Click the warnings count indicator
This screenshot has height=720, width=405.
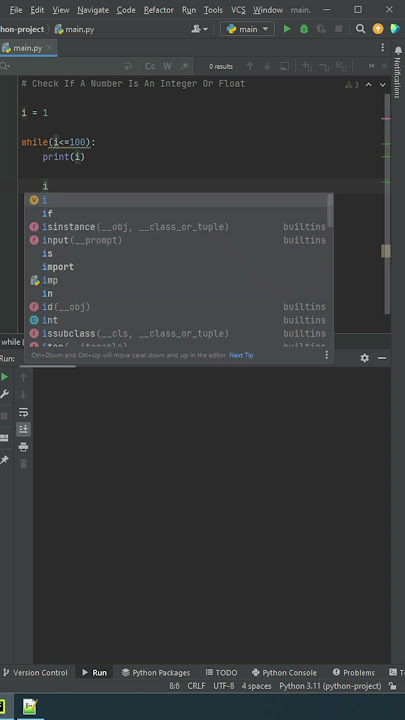pos(352,85)
